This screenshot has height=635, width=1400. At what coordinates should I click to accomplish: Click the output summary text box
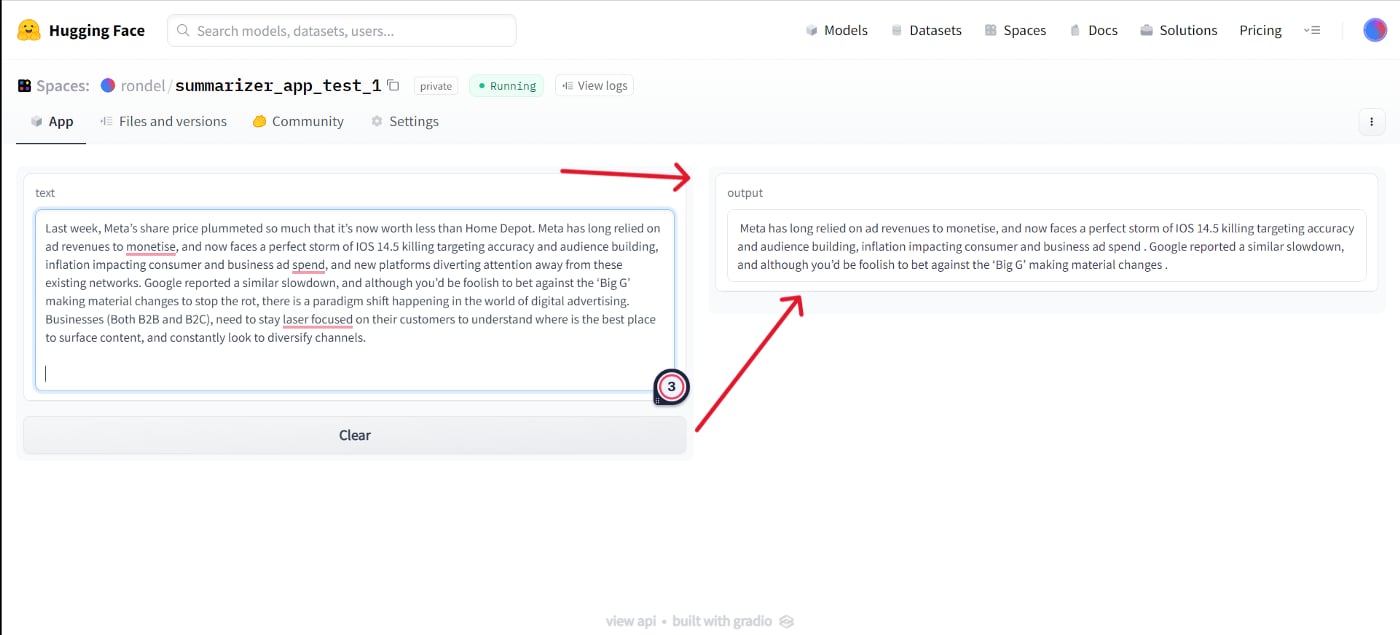[1046, 246]
